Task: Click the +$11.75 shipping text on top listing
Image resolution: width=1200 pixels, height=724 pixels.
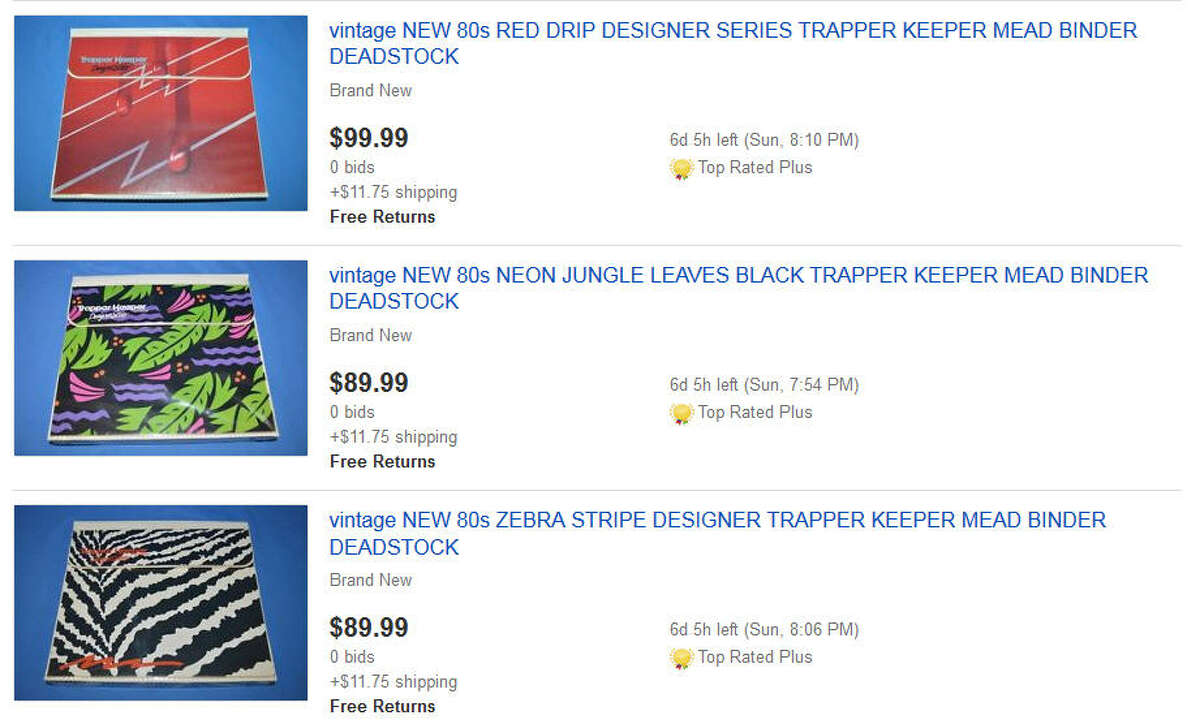Action: 393,192
